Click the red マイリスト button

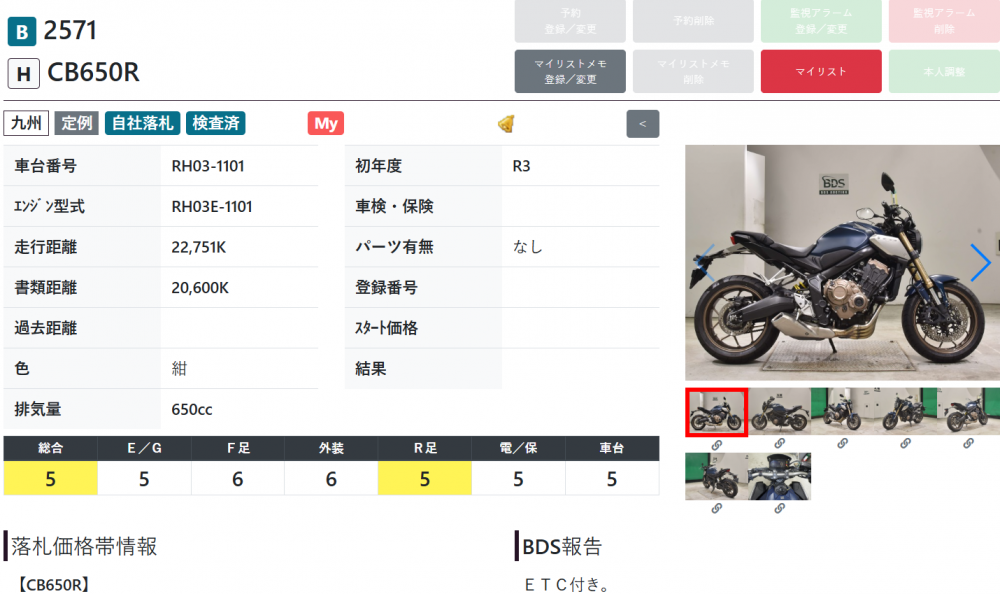pos(821,71)
